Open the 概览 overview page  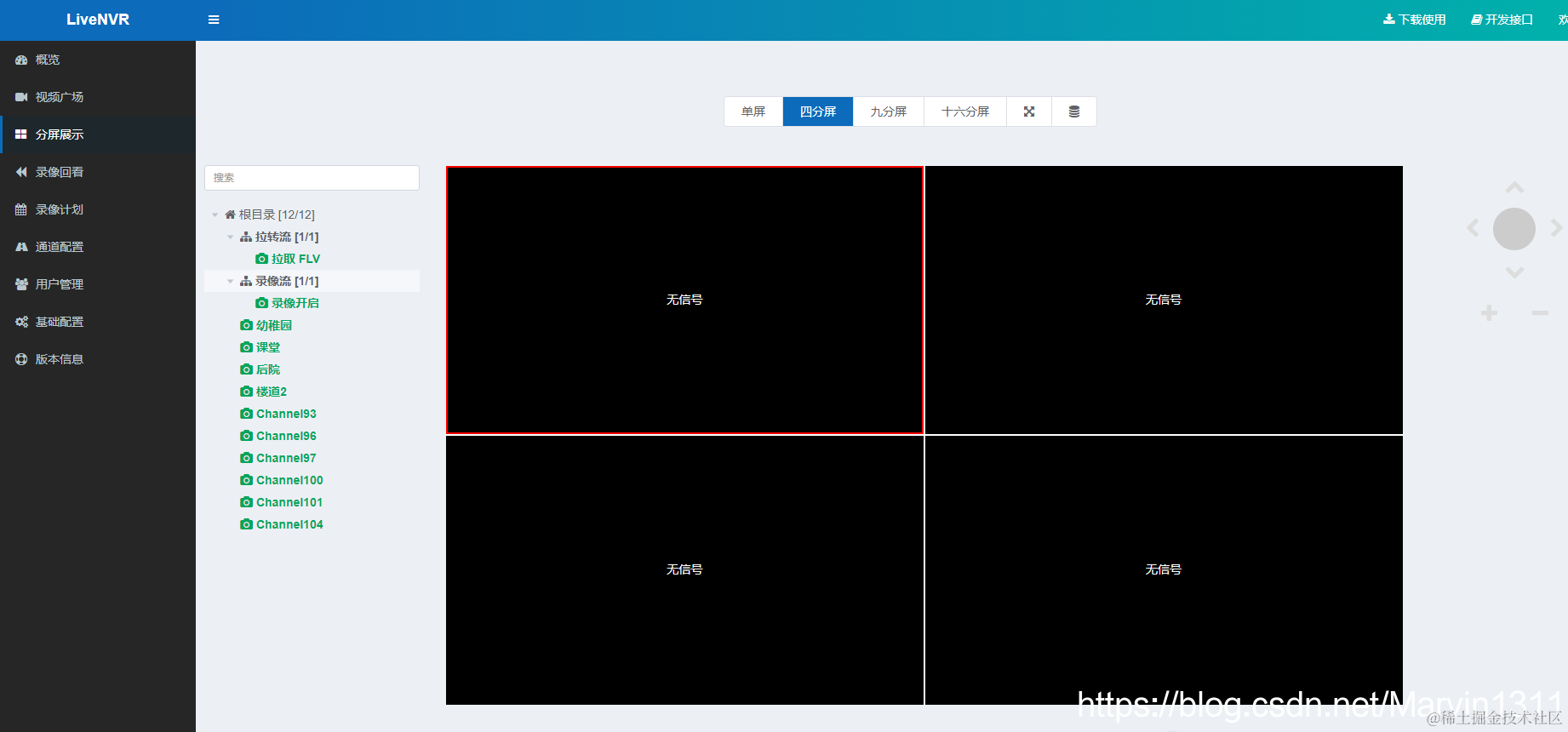tap(98, 60)
